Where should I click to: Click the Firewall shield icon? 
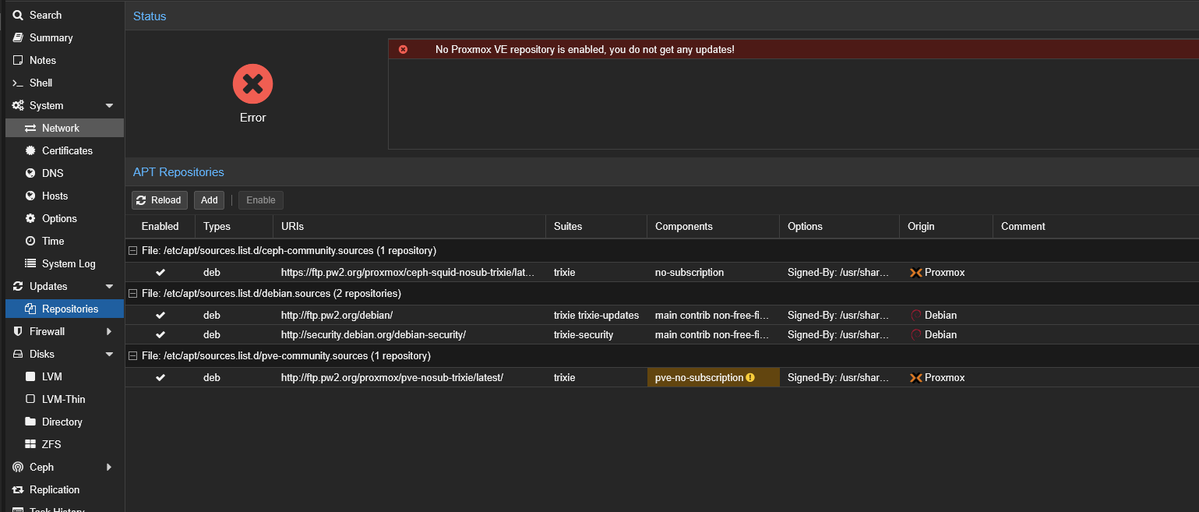[x=18, y=332]
